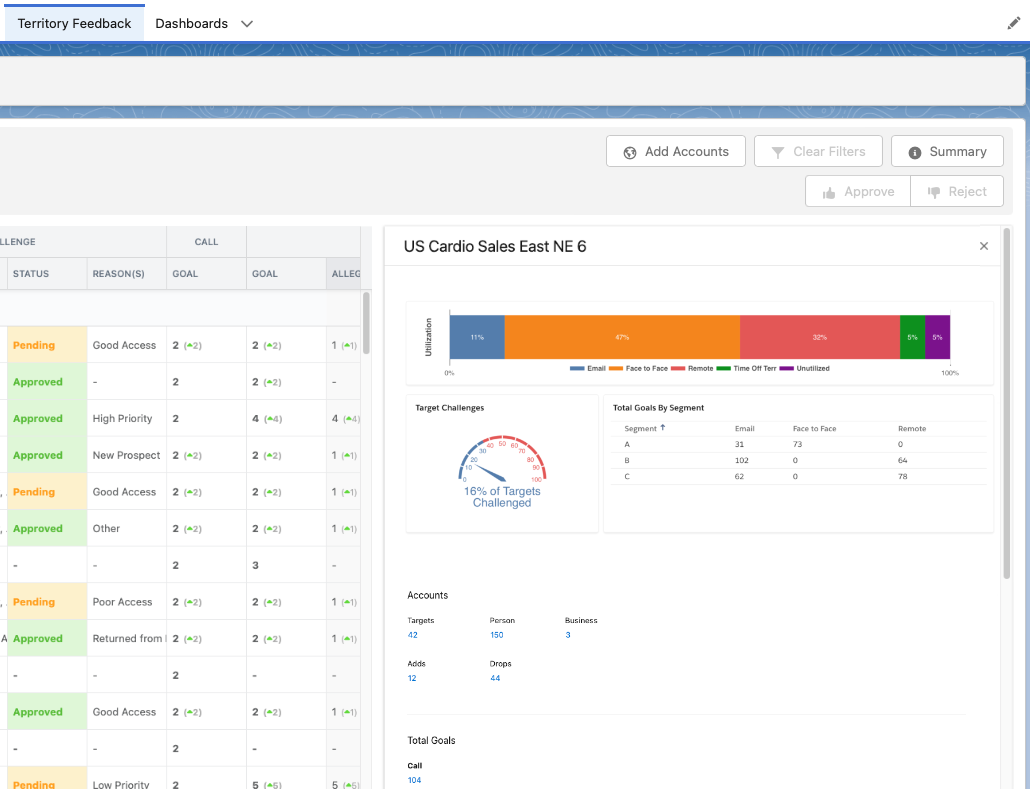Open the Dashboards tab
Screen dimensions: 1030x789
[x=191, y=23]
